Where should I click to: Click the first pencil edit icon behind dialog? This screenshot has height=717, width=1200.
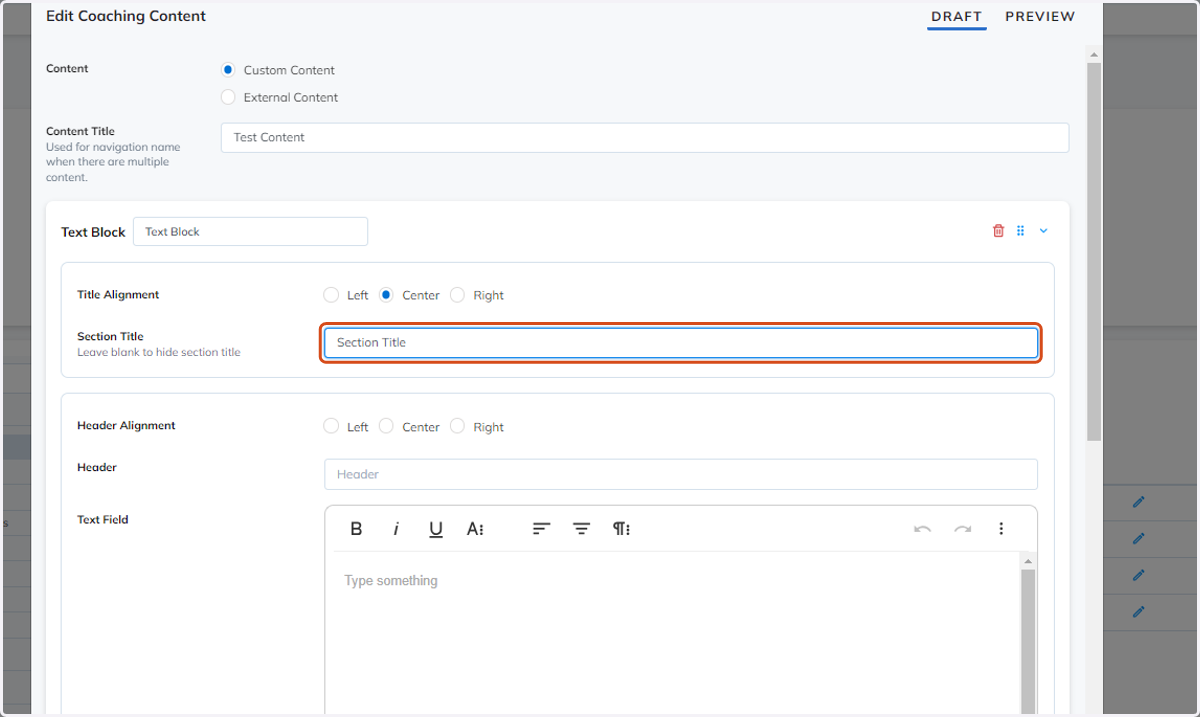point(1138,502)
